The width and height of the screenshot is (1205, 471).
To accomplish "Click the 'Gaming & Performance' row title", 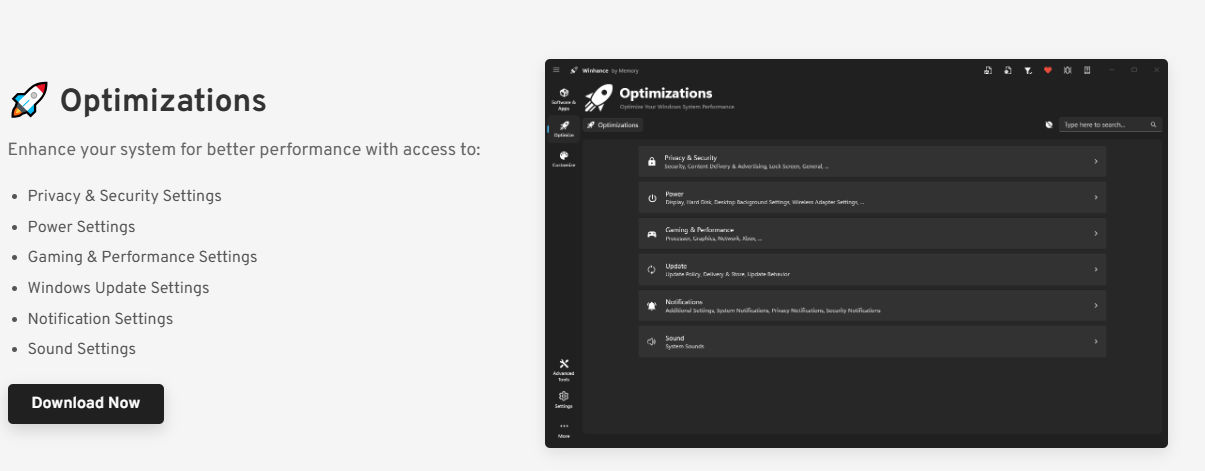I will (699, 230).
